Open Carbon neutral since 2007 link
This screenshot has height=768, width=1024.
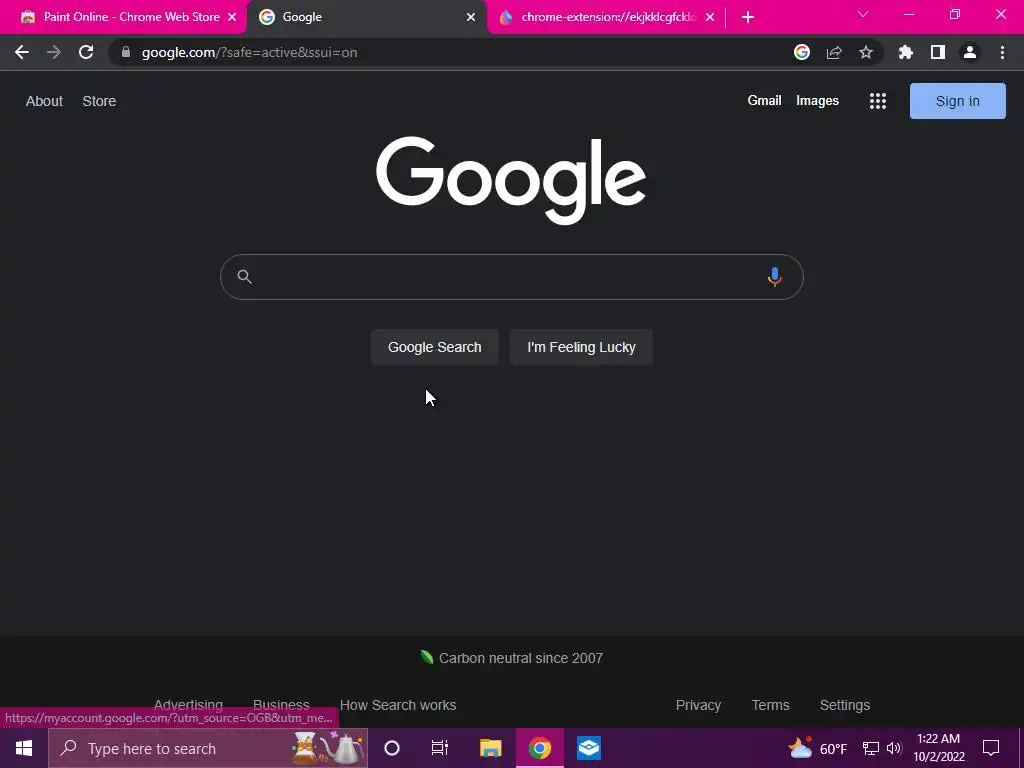[x=511, y=658]
